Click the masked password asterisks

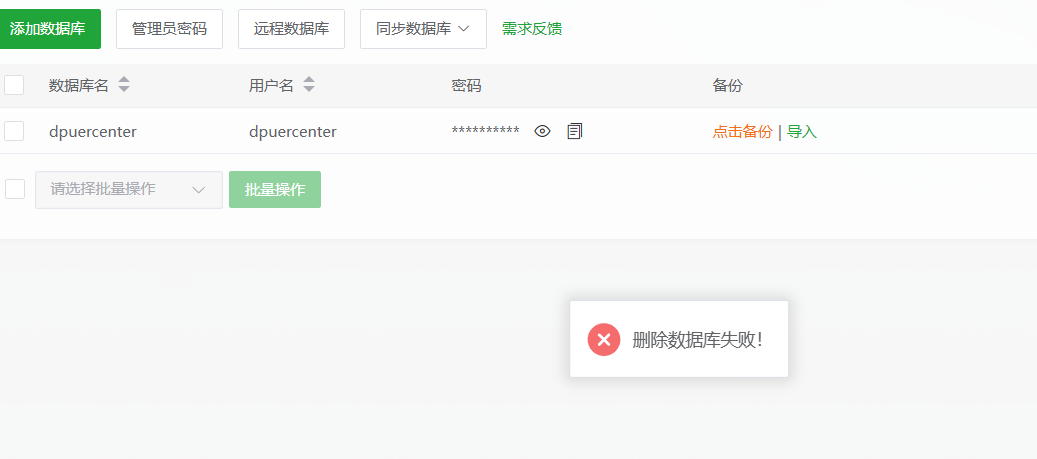pos(485,131)
